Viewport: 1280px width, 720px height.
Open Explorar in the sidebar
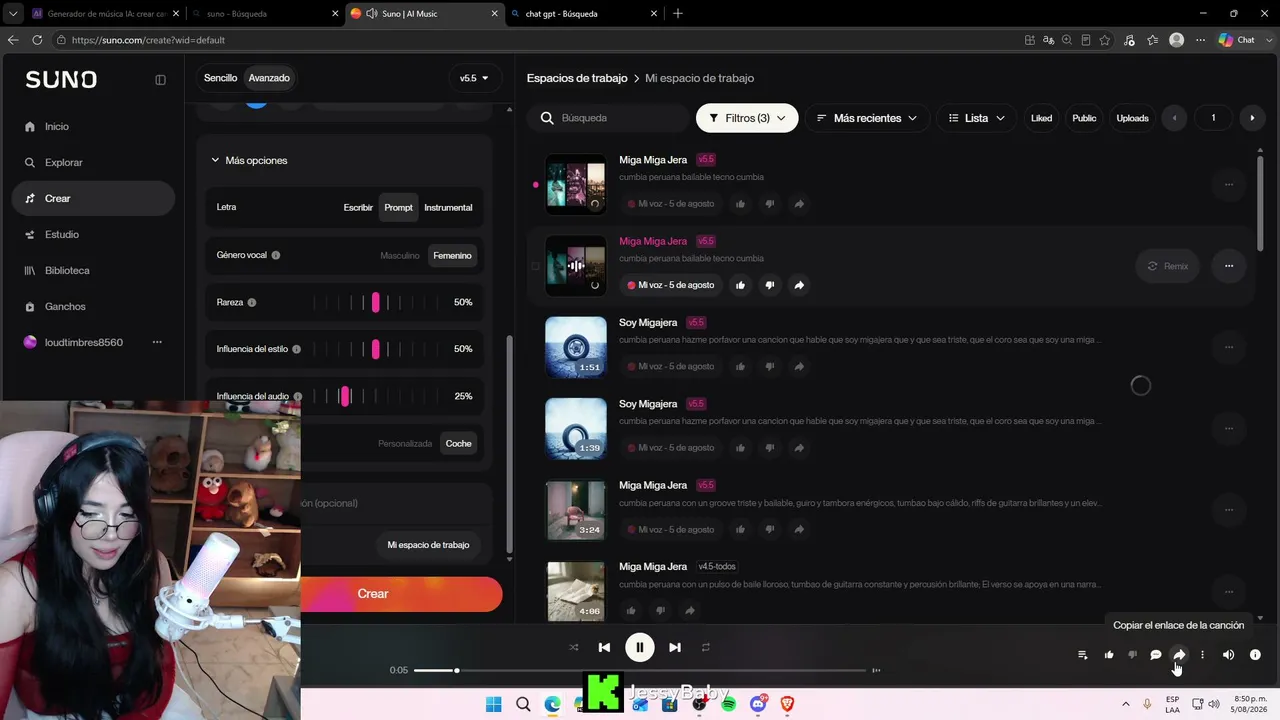click(x=63, y=163)
